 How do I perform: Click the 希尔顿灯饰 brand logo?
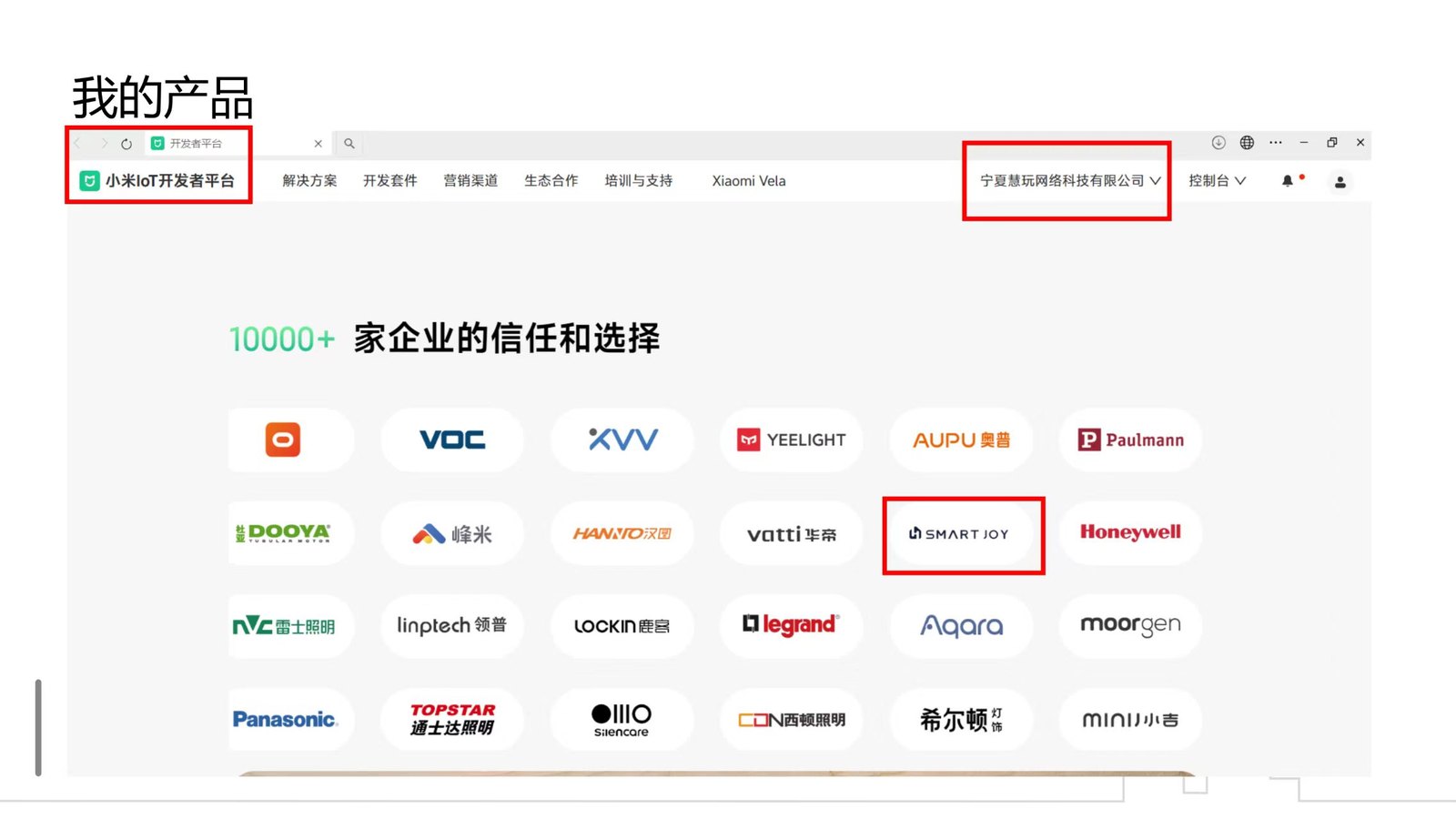(x=961, y=719)
